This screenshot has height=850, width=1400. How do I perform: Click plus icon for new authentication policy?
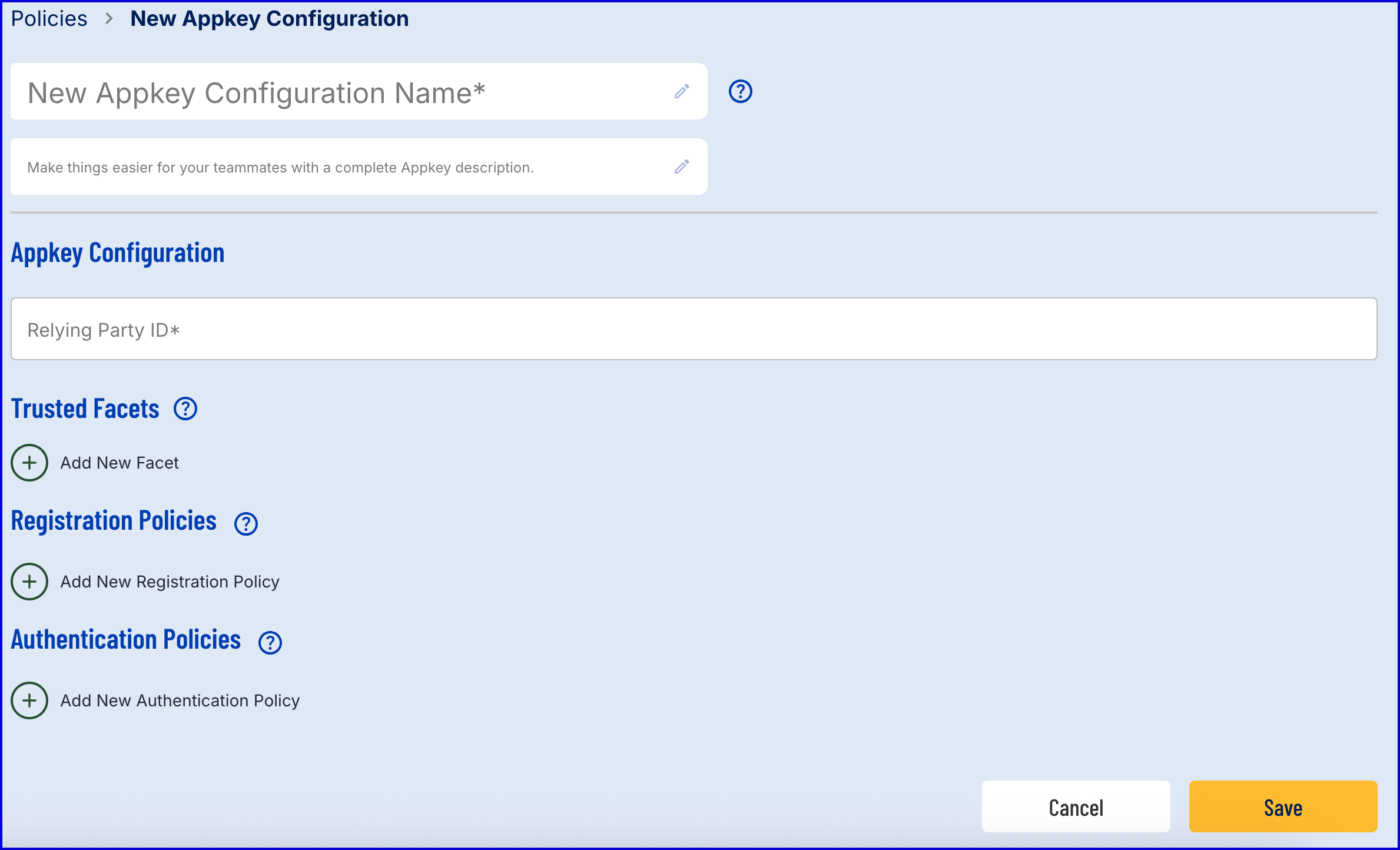coord(29,700)
